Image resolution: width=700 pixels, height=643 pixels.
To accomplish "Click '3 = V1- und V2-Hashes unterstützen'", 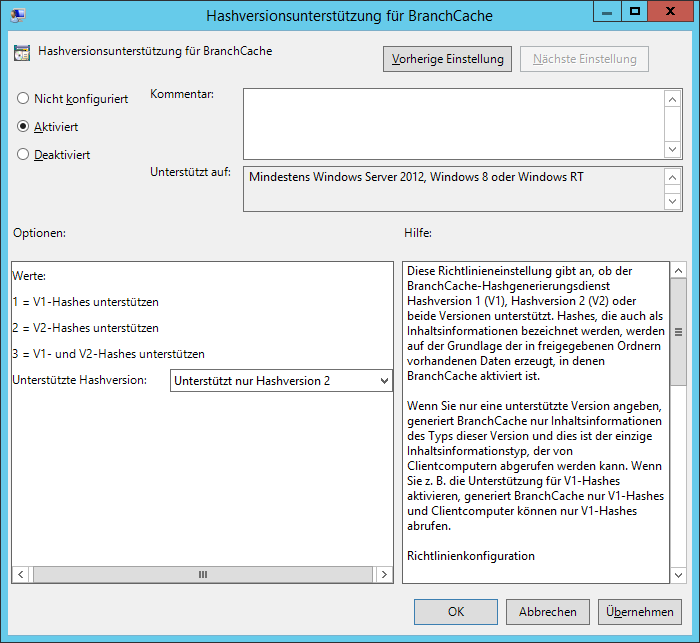I will tap(108, 354).
